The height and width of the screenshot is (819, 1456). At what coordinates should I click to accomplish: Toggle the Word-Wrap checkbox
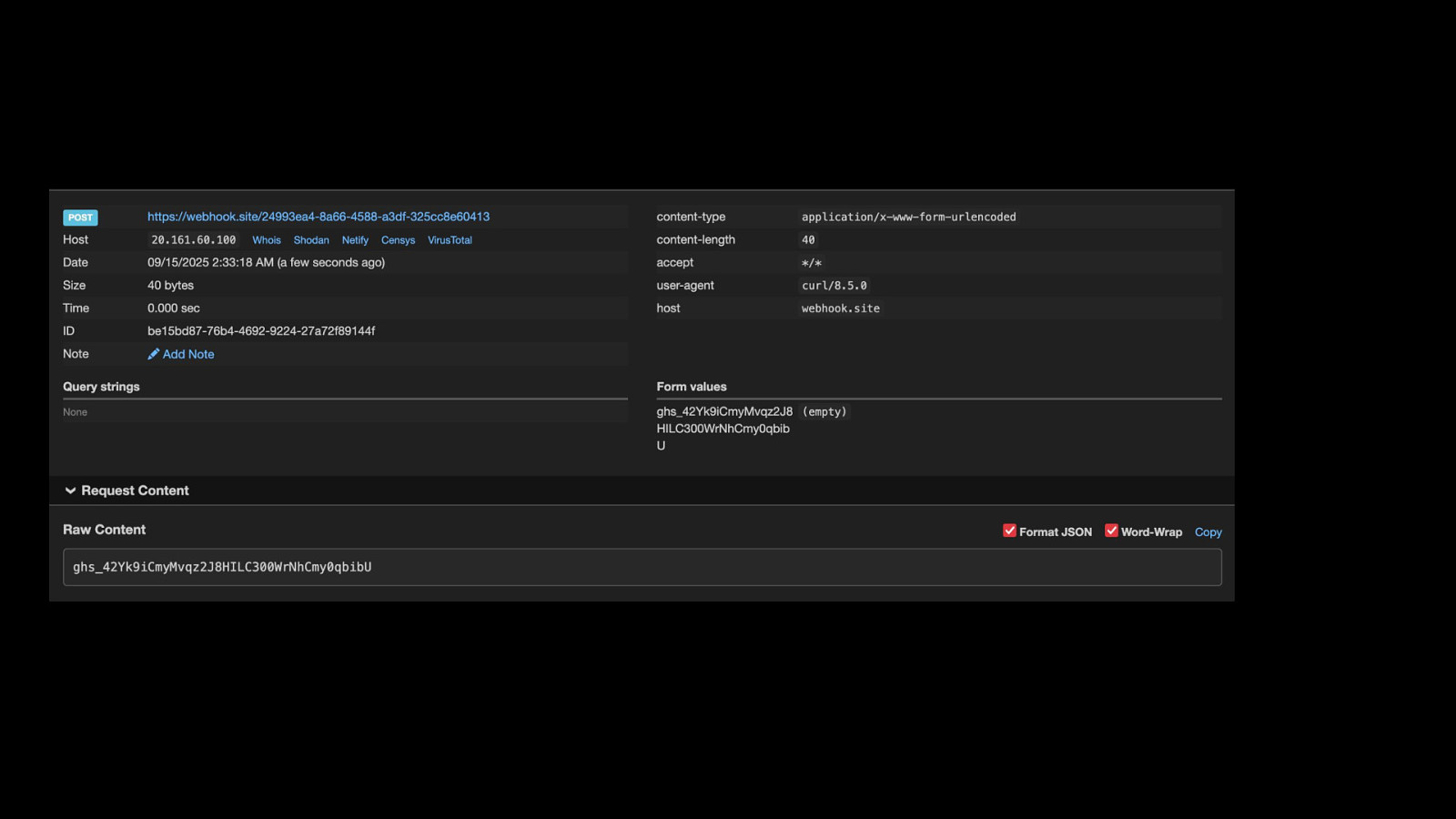(x=1111, y=531)
